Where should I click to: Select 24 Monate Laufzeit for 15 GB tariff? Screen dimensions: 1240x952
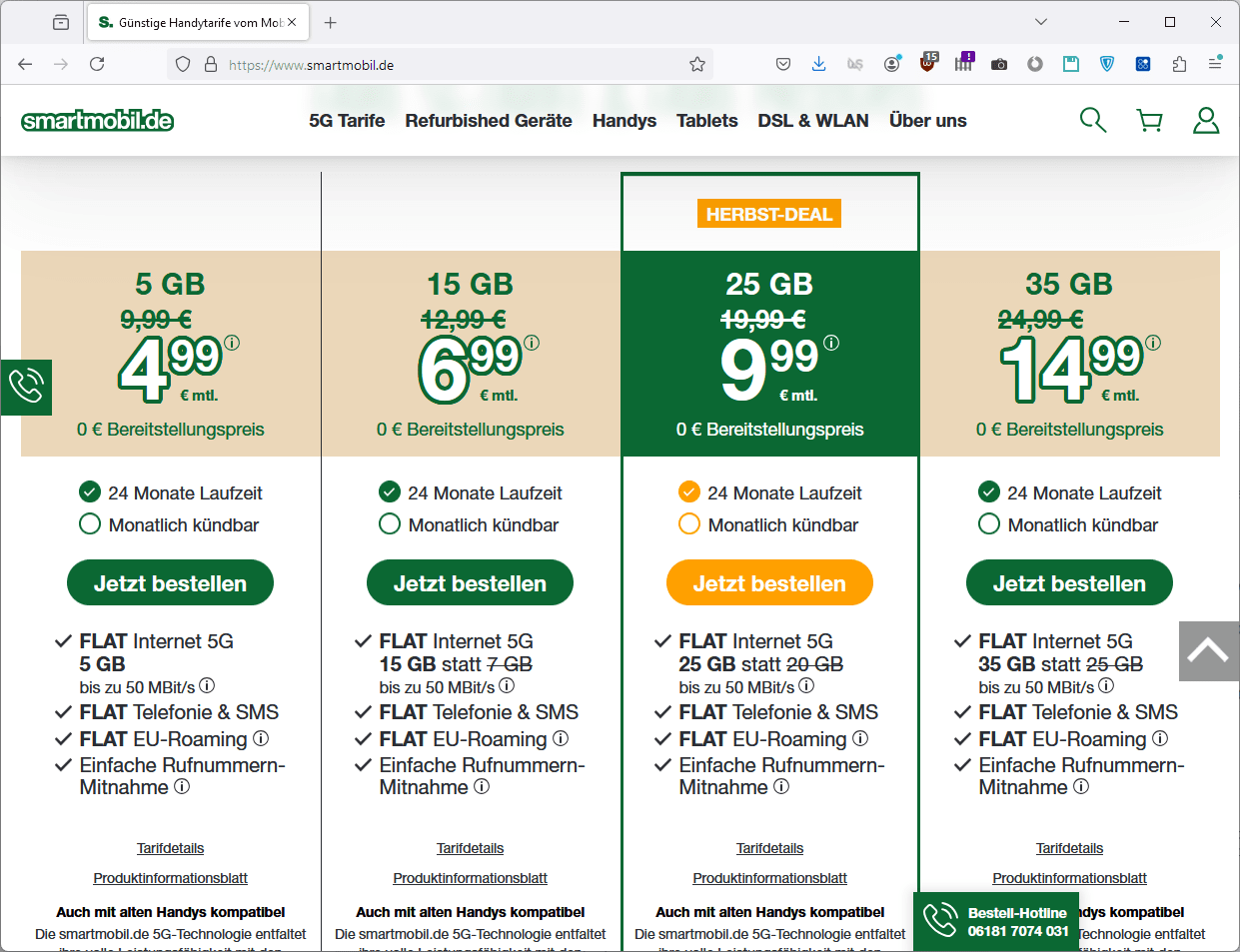pyautogui.click(x=390, y=491)
